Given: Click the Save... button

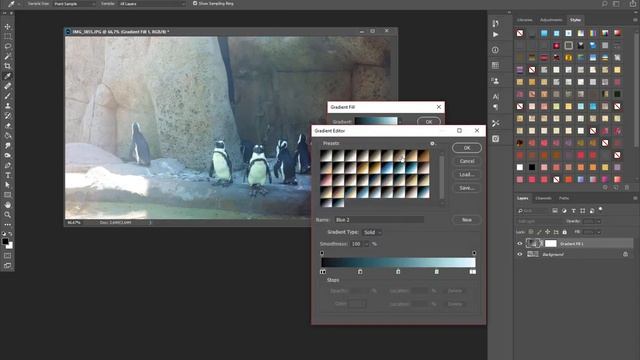Looking at the screenshot, I should pos(467,188).
